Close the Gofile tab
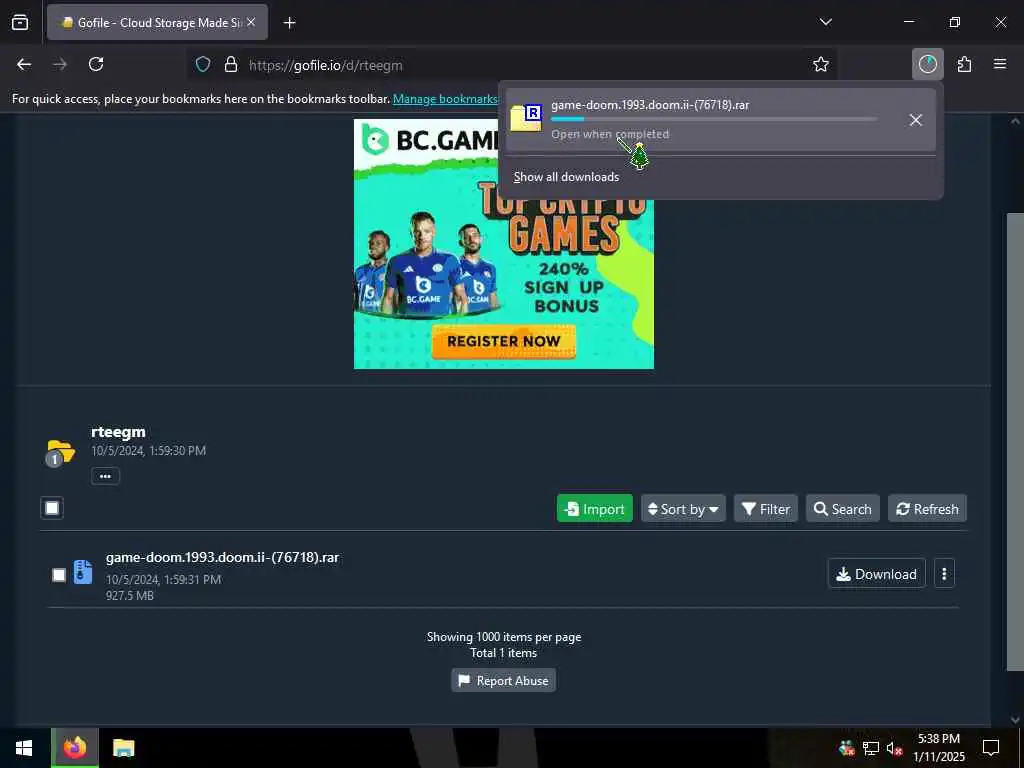 (251, 22)
